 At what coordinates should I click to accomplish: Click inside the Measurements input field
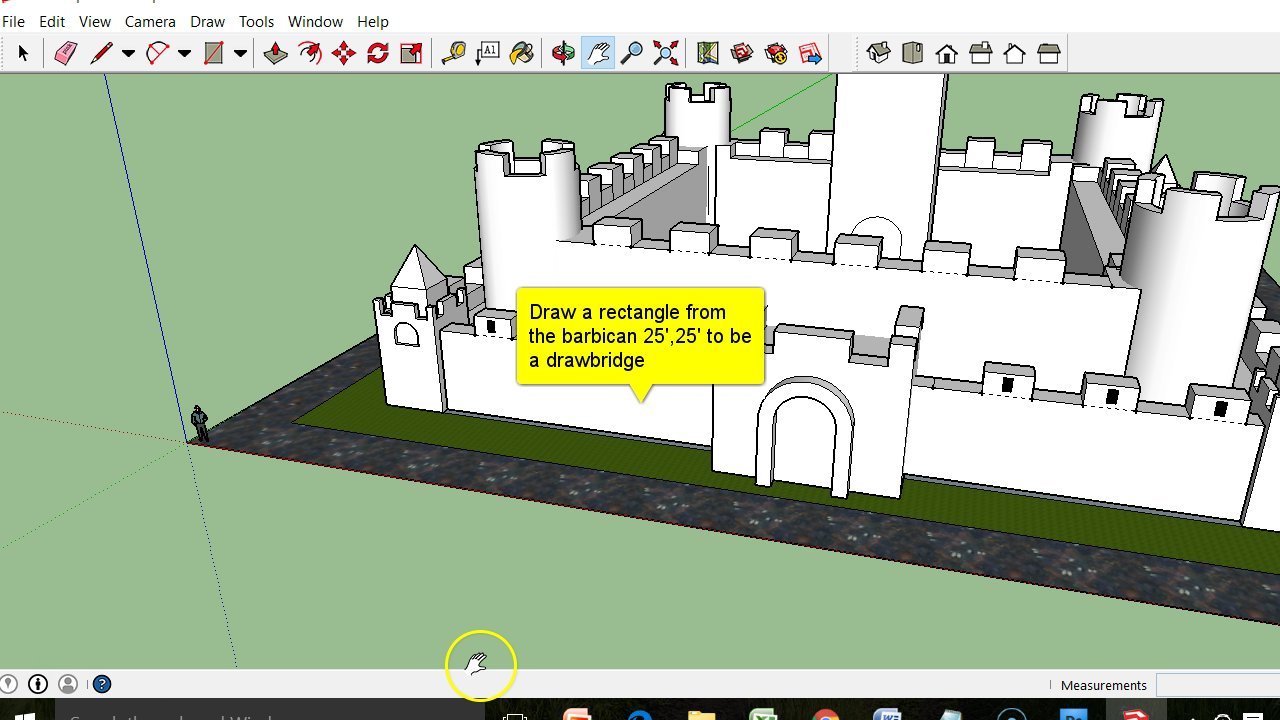(1218, 685)
